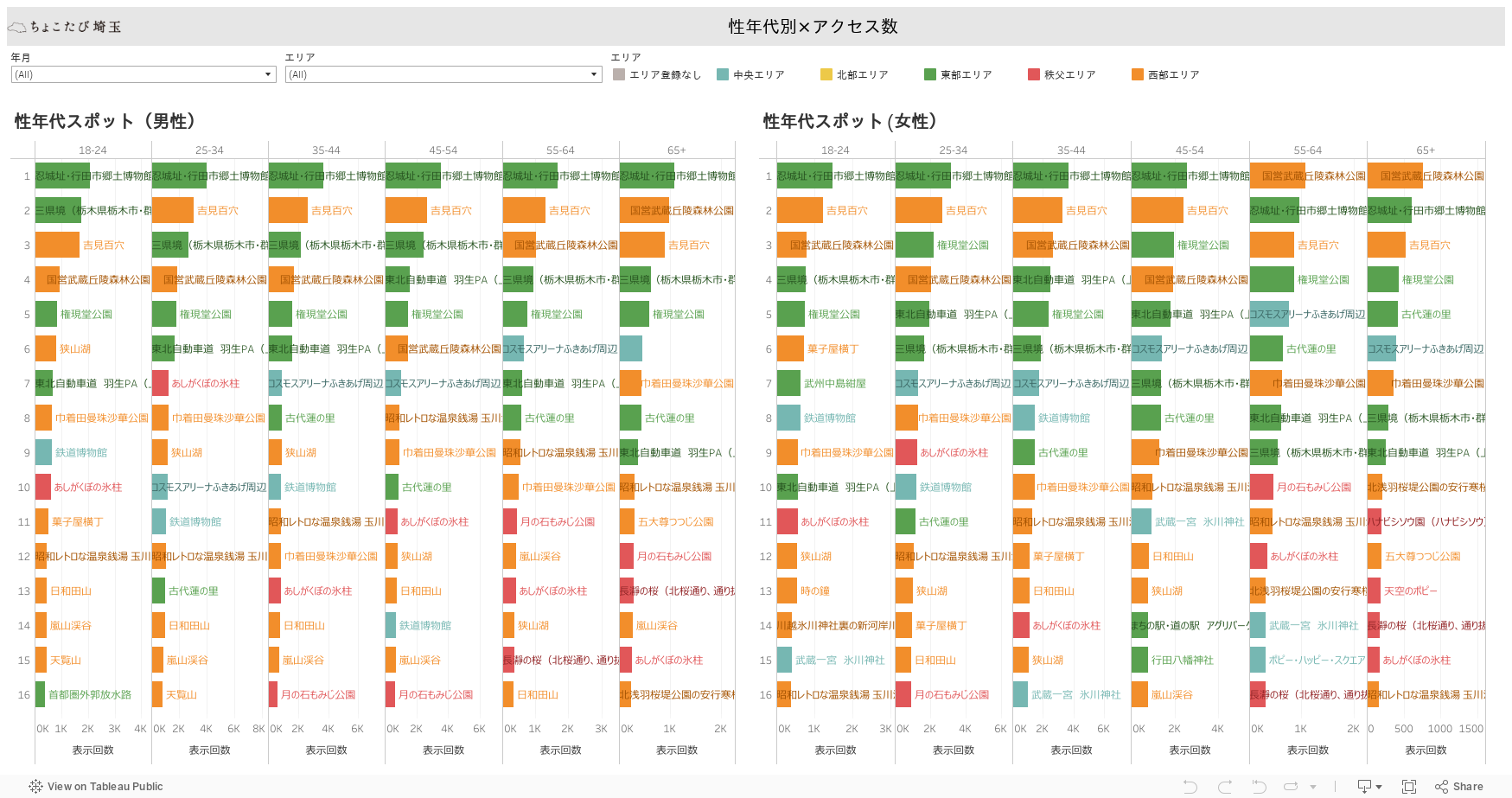Click the redo icon in Tableau toolbar
Viewport: 1512px width, 798px height.
tap(1224, 786)
